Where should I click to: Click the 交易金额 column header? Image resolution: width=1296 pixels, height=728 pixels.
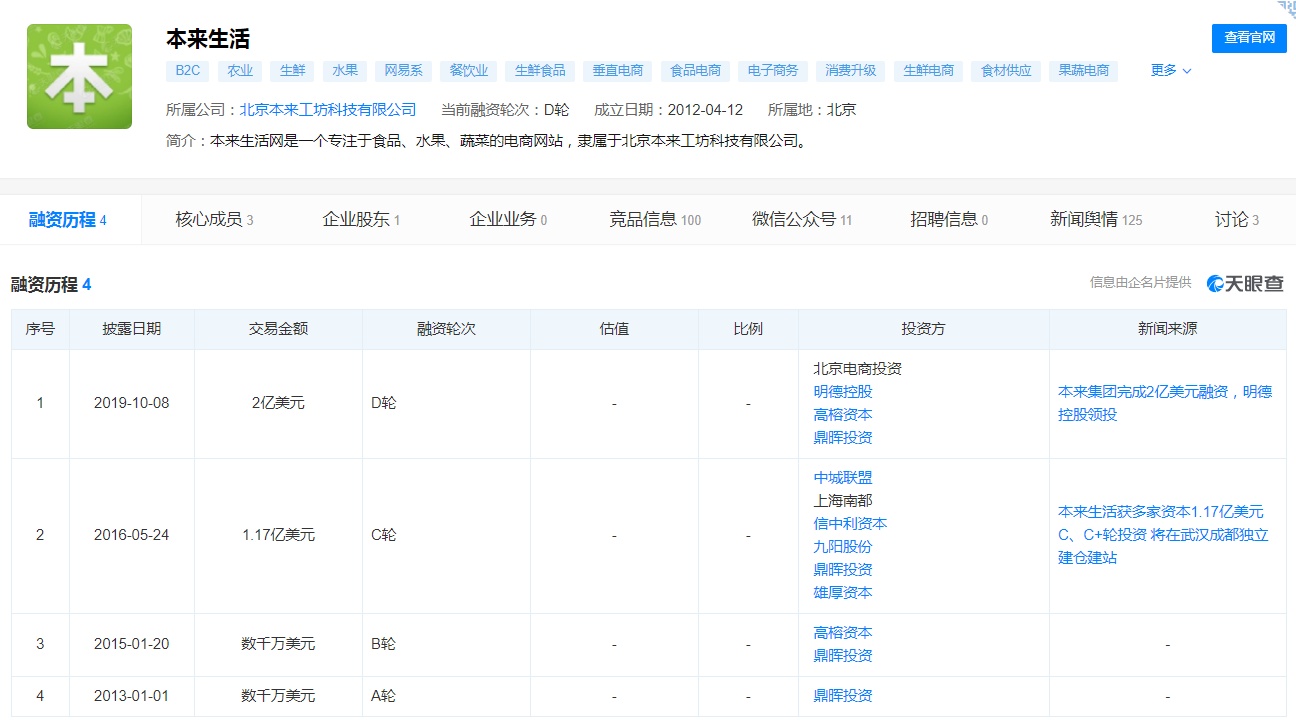click(x=278, y=329)
